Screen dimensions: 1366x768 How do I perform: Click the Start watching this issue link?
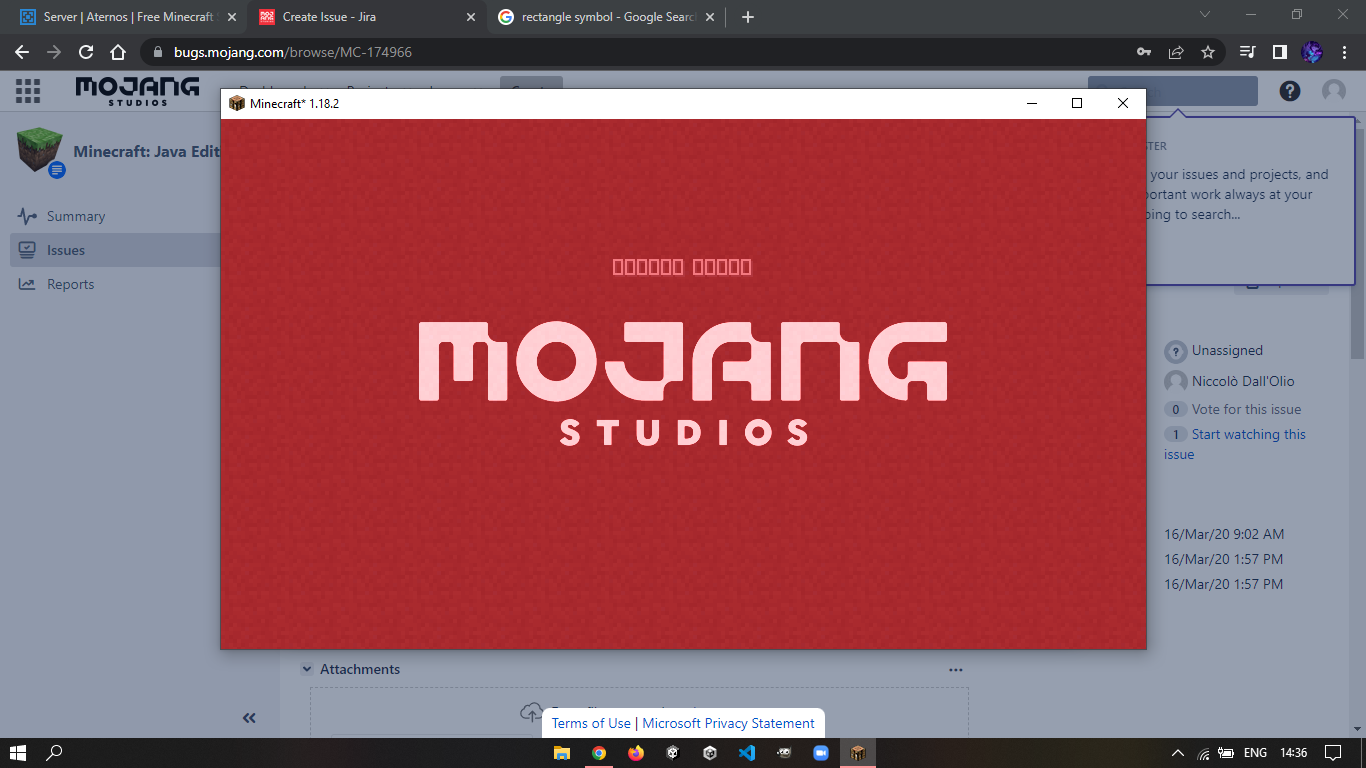(1248, 434)
